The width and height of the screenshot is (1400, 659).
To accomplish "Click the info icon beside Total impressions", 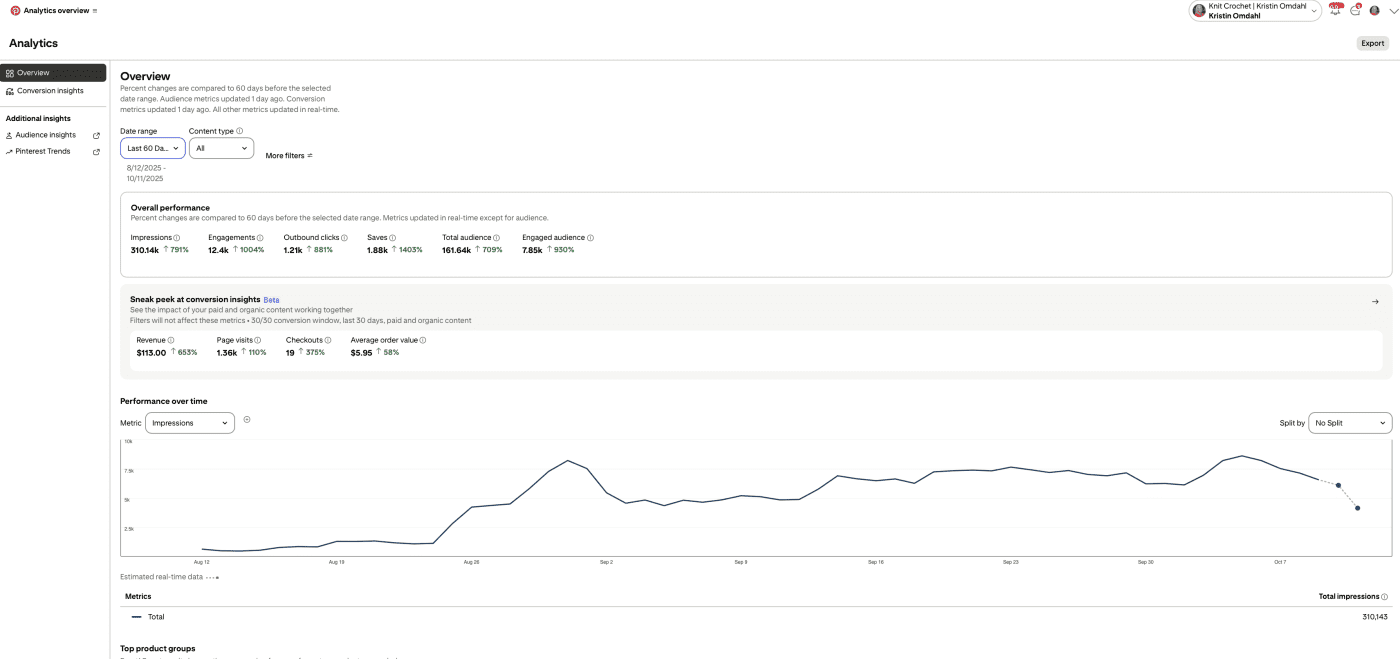I will (x=1384, y=597).
